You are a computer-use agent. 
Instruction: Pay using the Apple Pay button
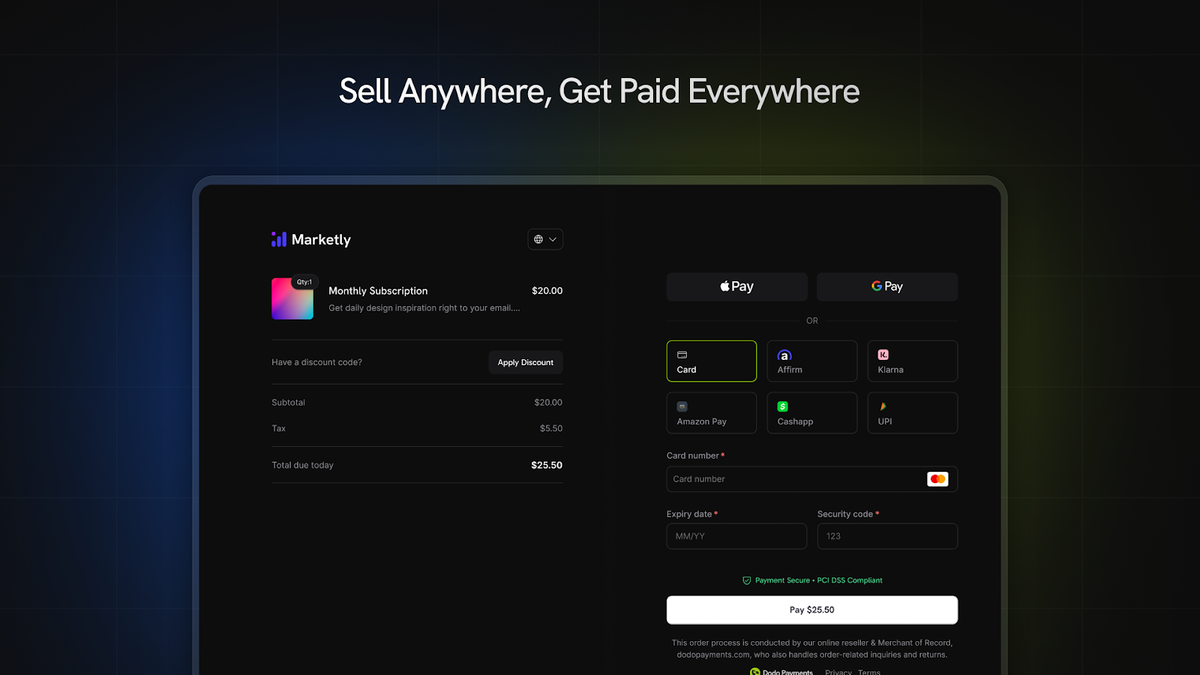coord(737,287)
